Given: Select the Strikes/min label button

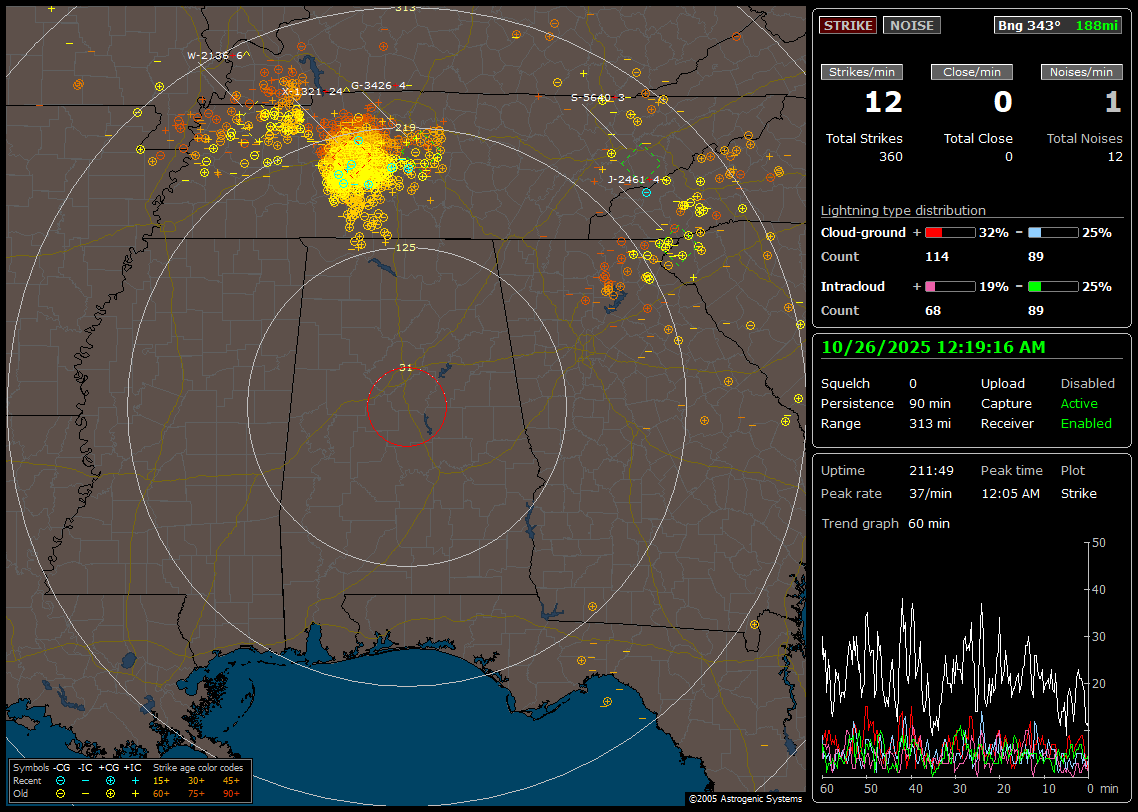Looking at the screenshot, I should pyautogui.click(x=861, y=72).
